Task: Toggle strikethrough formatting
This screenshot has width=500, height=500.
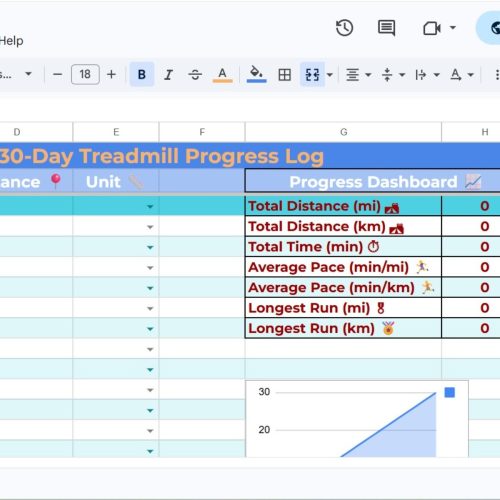Action: pos(195,74)
